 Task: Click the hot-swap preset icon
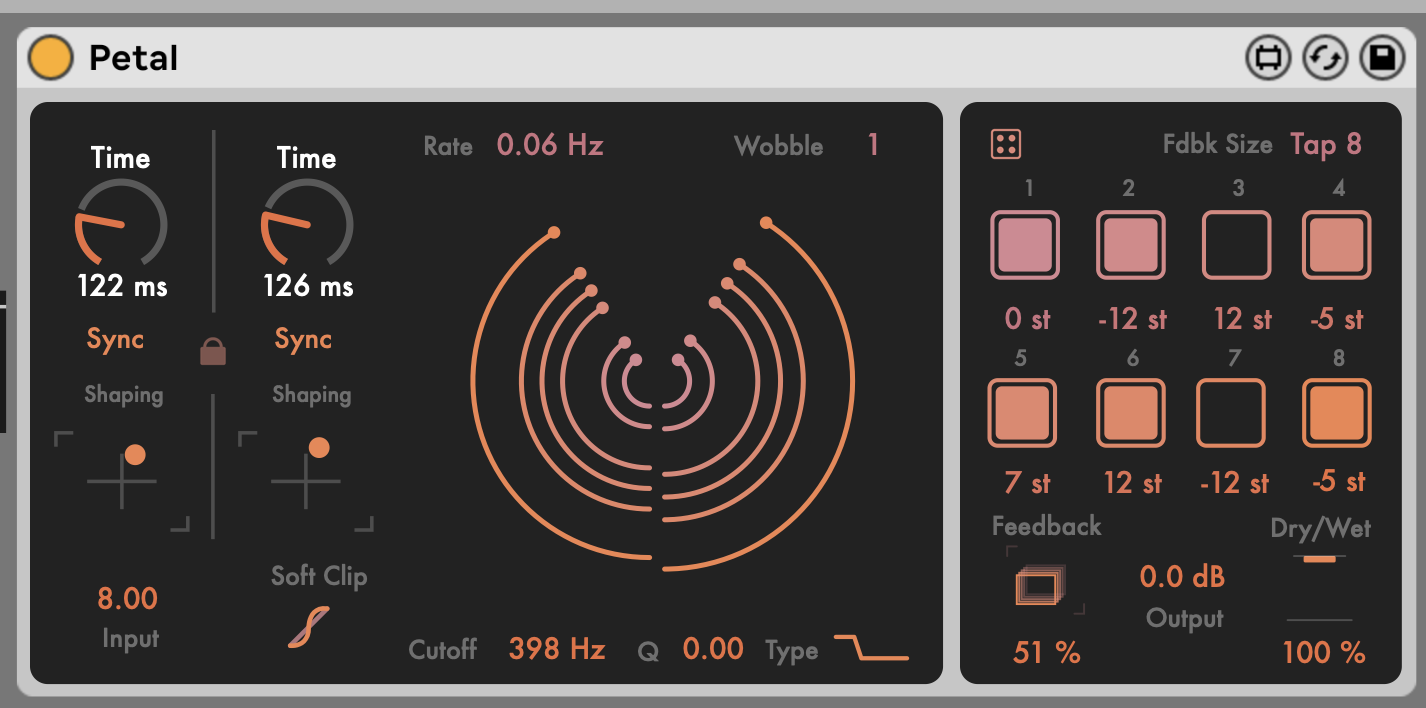(1325, 58)
